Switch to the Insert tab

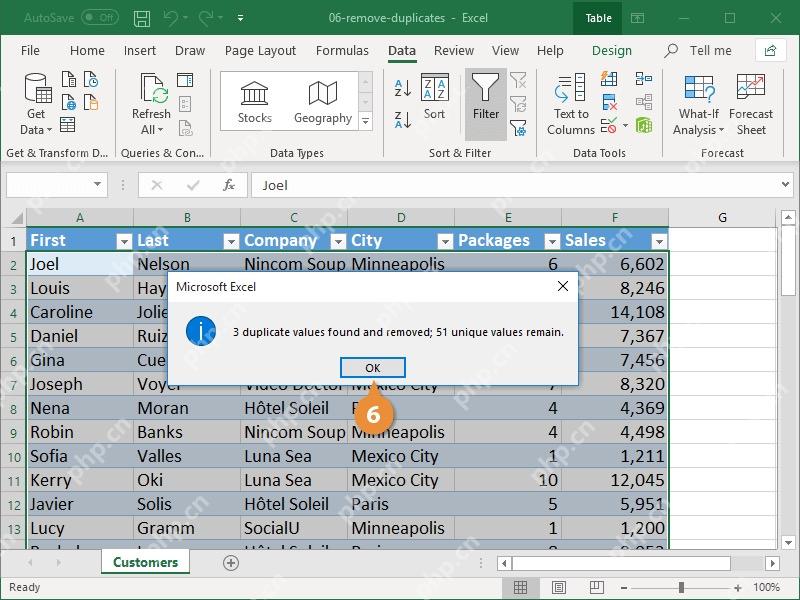tap(140, 51)
